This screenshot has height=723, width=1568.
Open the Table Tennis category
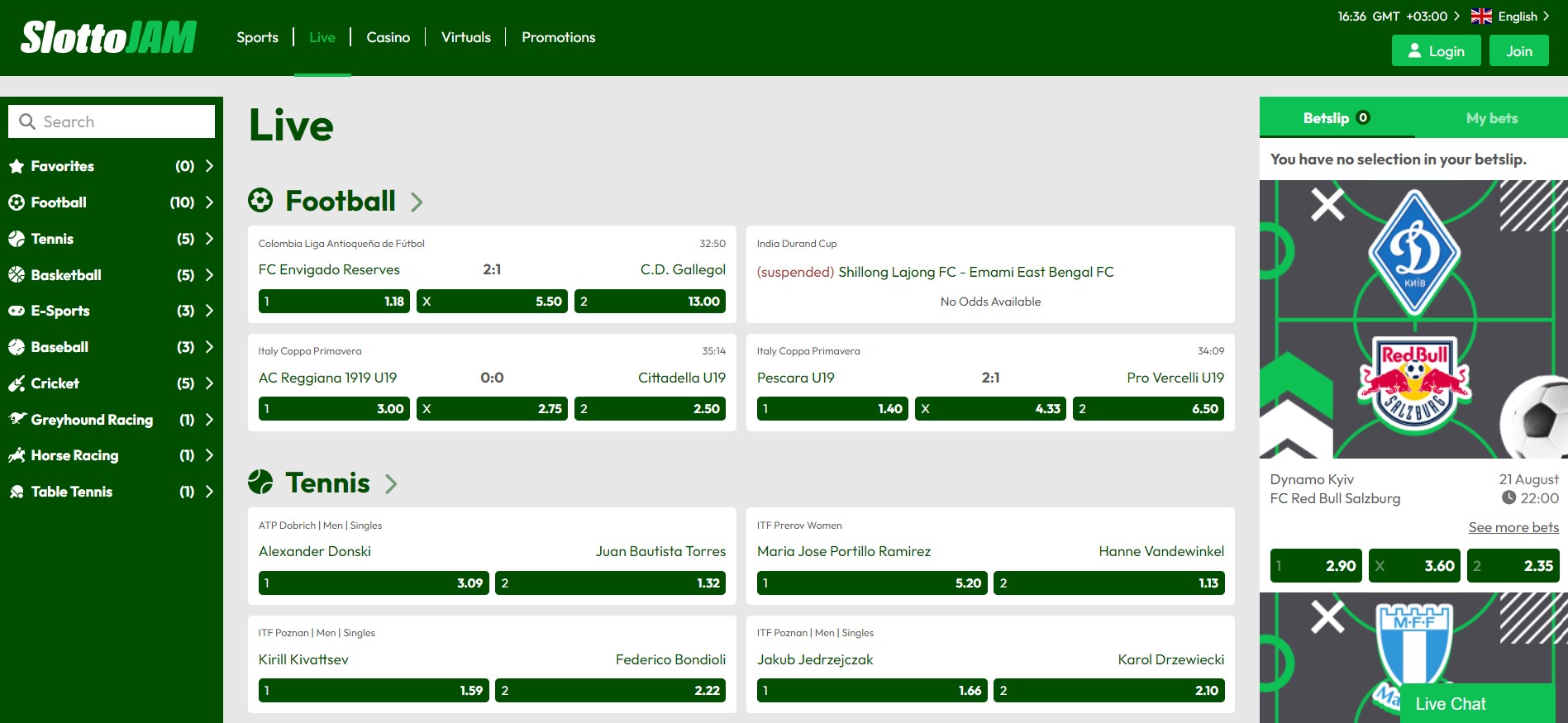click(x=112, y=492)
